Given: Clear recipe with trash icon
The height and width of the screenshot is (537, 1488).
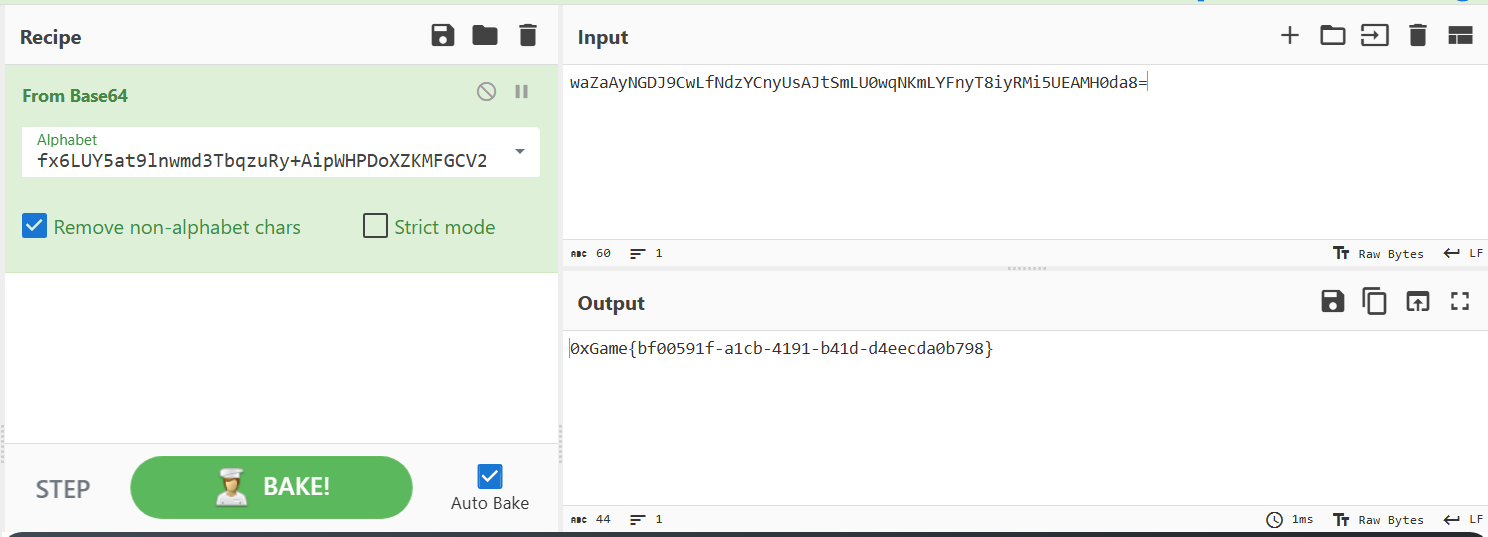Looking at the screenshot, I should point(528,36).
